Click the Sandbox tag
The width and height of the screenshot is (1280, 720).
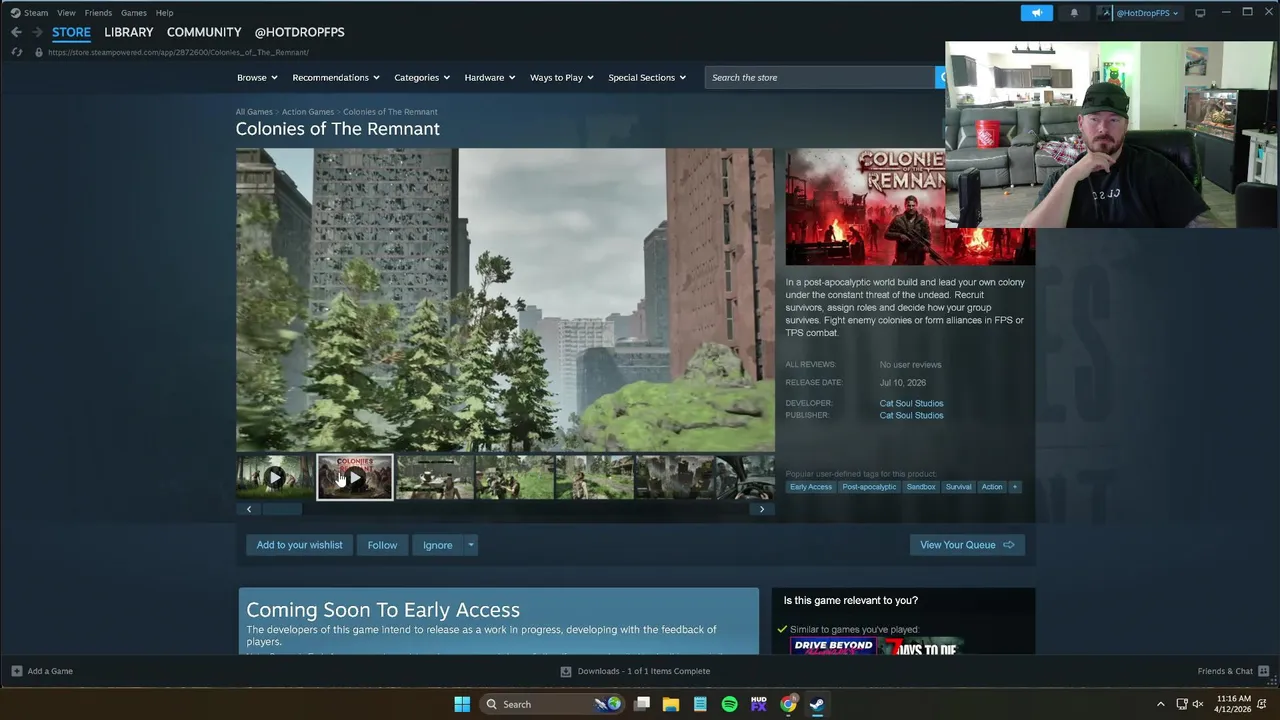click(x=921, y=487)
